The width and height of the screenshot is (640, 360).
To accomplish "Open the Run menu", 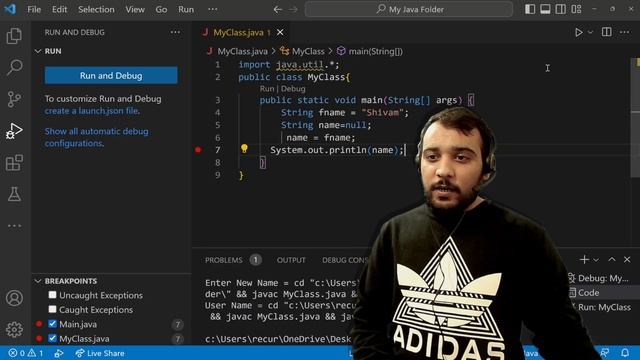I will [186, 9].
